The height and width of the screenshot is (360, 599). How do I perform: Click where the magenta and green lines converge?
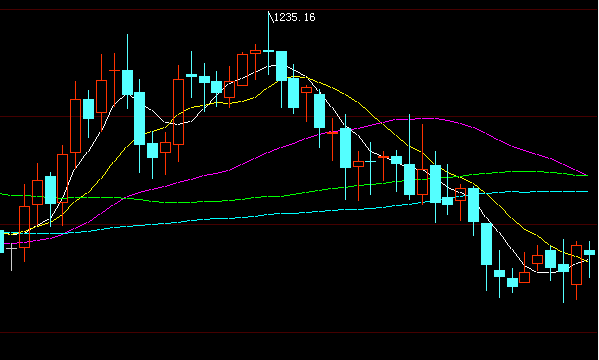click(x=586, y=175)
